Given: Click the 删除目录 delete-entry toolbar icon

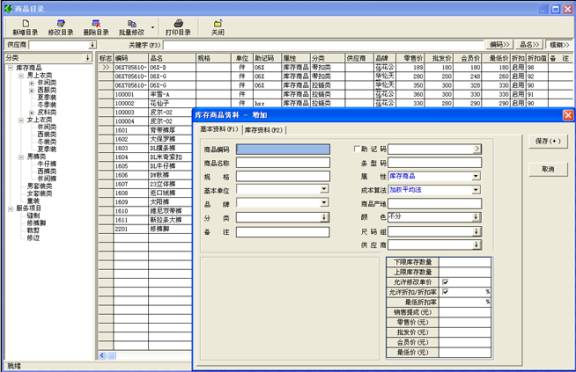Looking at the screenshot, I should [96, 23].
